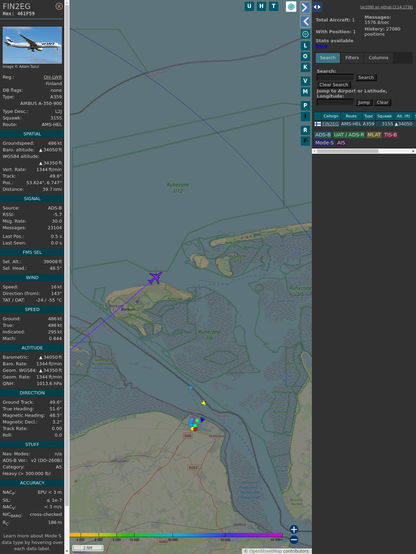Screen dimensions: 416x554
Task: Toggle the M map option
Action: [305, 92]
